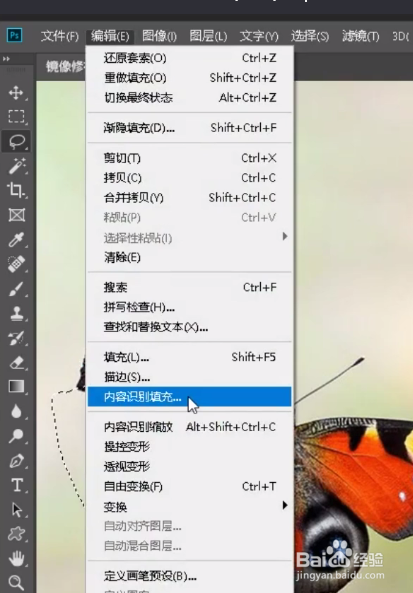Choose 清除(E) menu entry

coord(190,258)
